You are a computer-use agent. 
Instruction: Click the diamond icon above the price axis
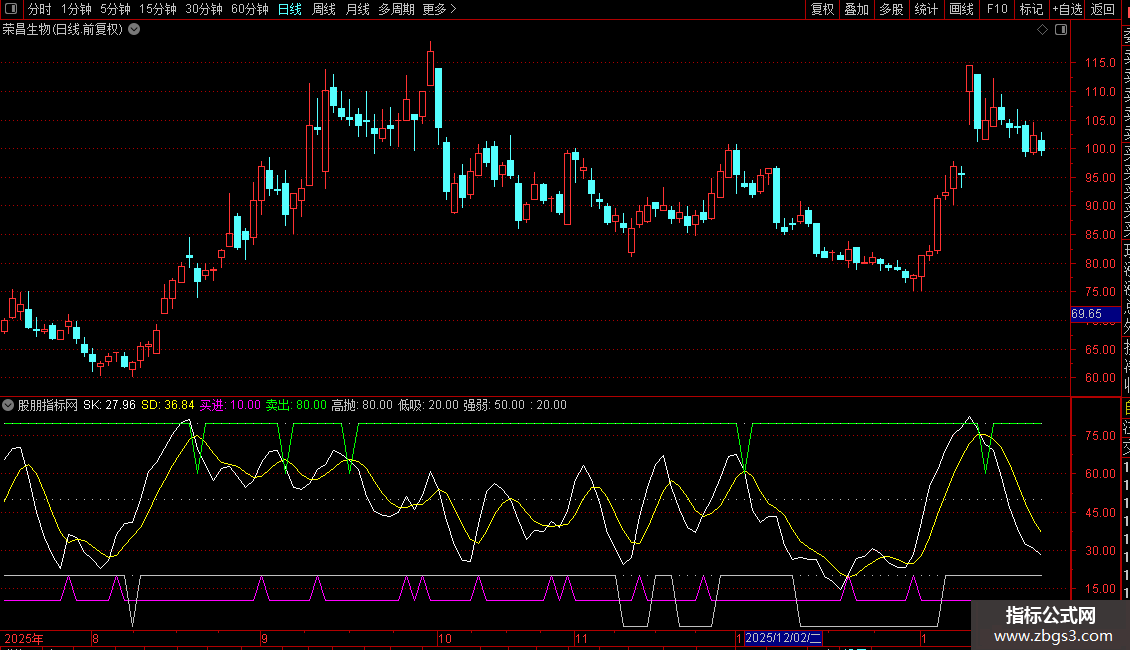click(x=1043, y=30)
